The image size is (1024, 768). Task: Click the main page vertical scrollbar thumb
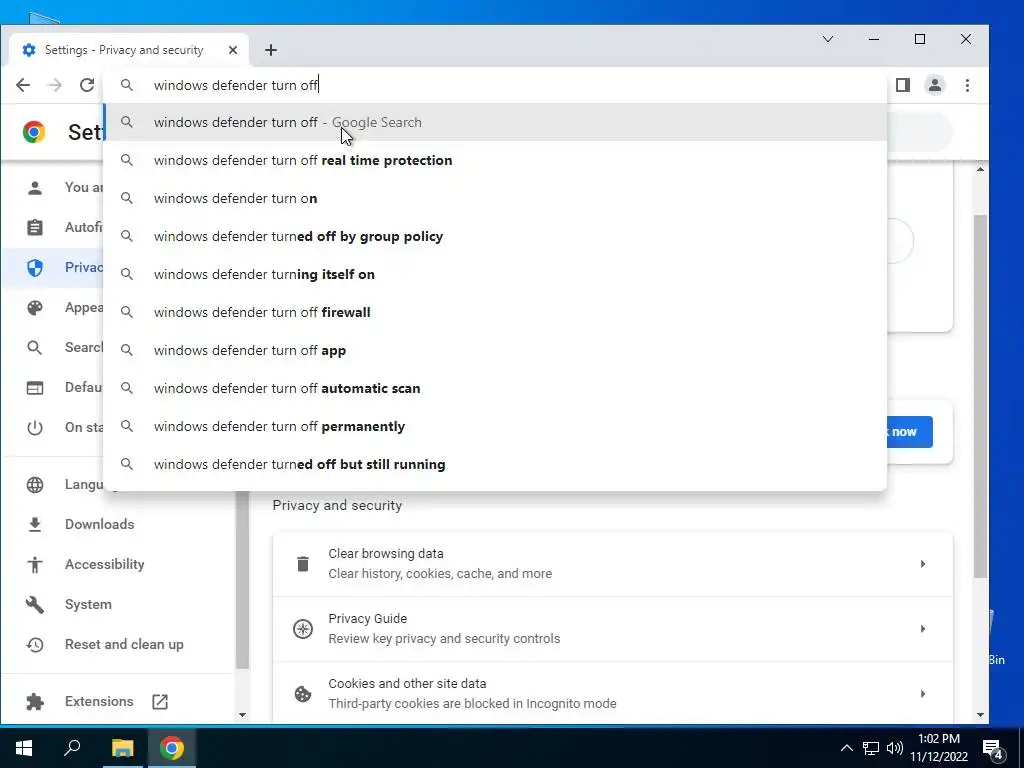[x=980, y=395]
